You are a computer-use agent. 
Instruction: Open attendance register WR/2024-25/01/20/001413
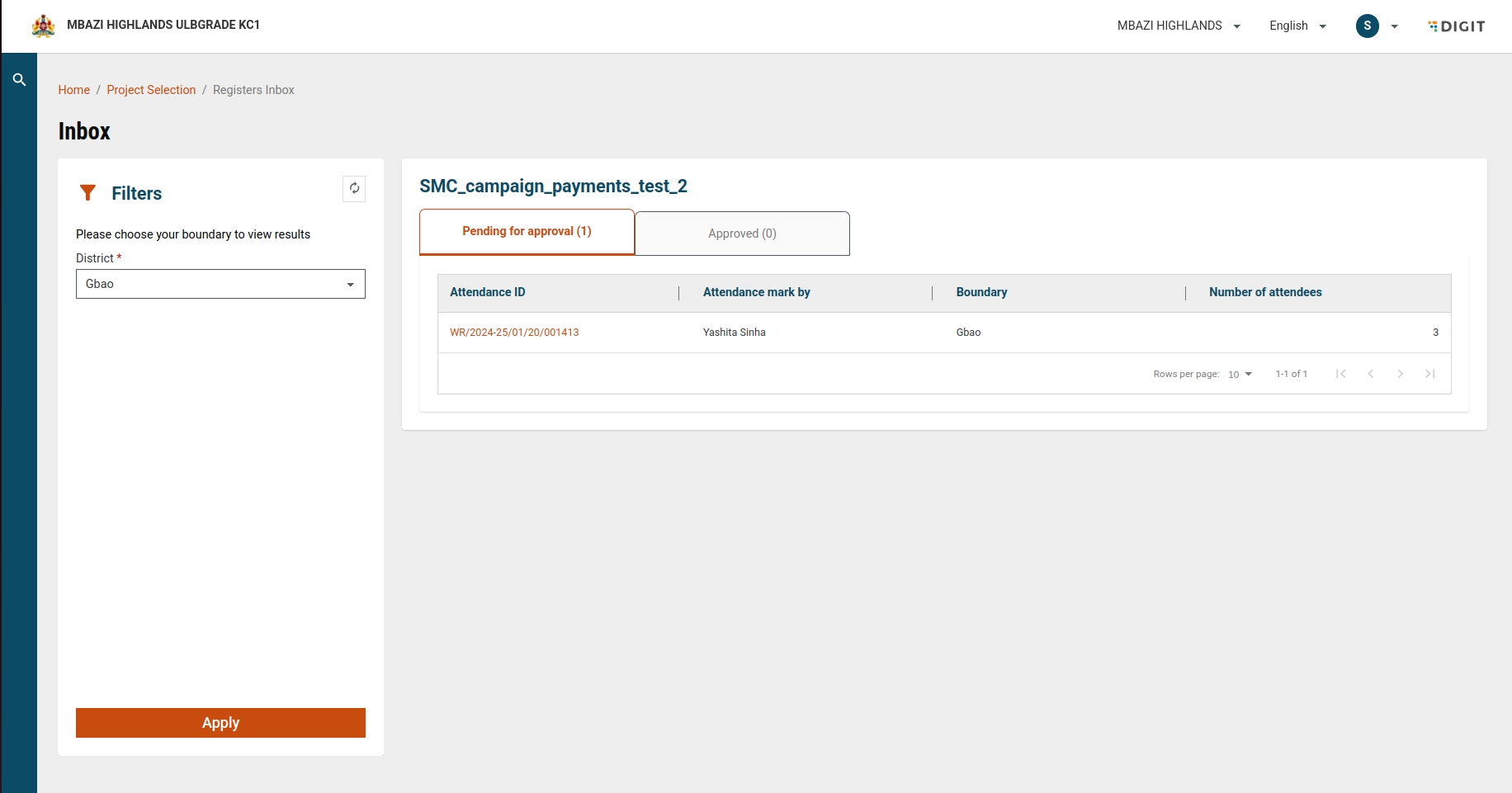514,333
